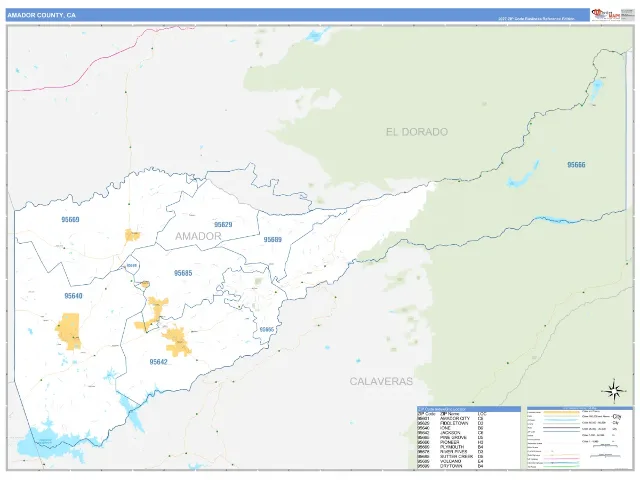The height and width of the screenshot is (480, 640).
Task: Click the orange line at legend top
Action: (x=561, y=412)
